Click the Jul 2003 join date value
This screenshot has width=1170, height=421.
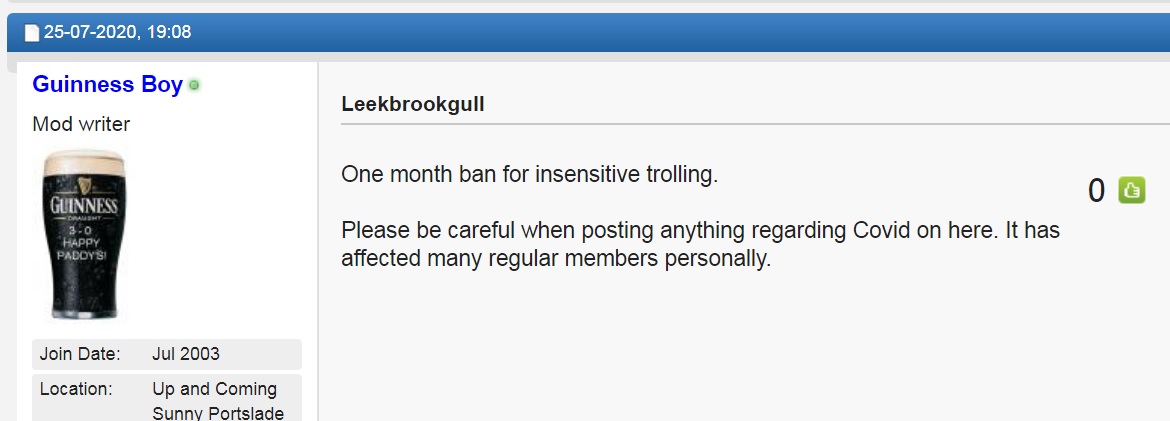pyautogui.click(x=186, y=354)
